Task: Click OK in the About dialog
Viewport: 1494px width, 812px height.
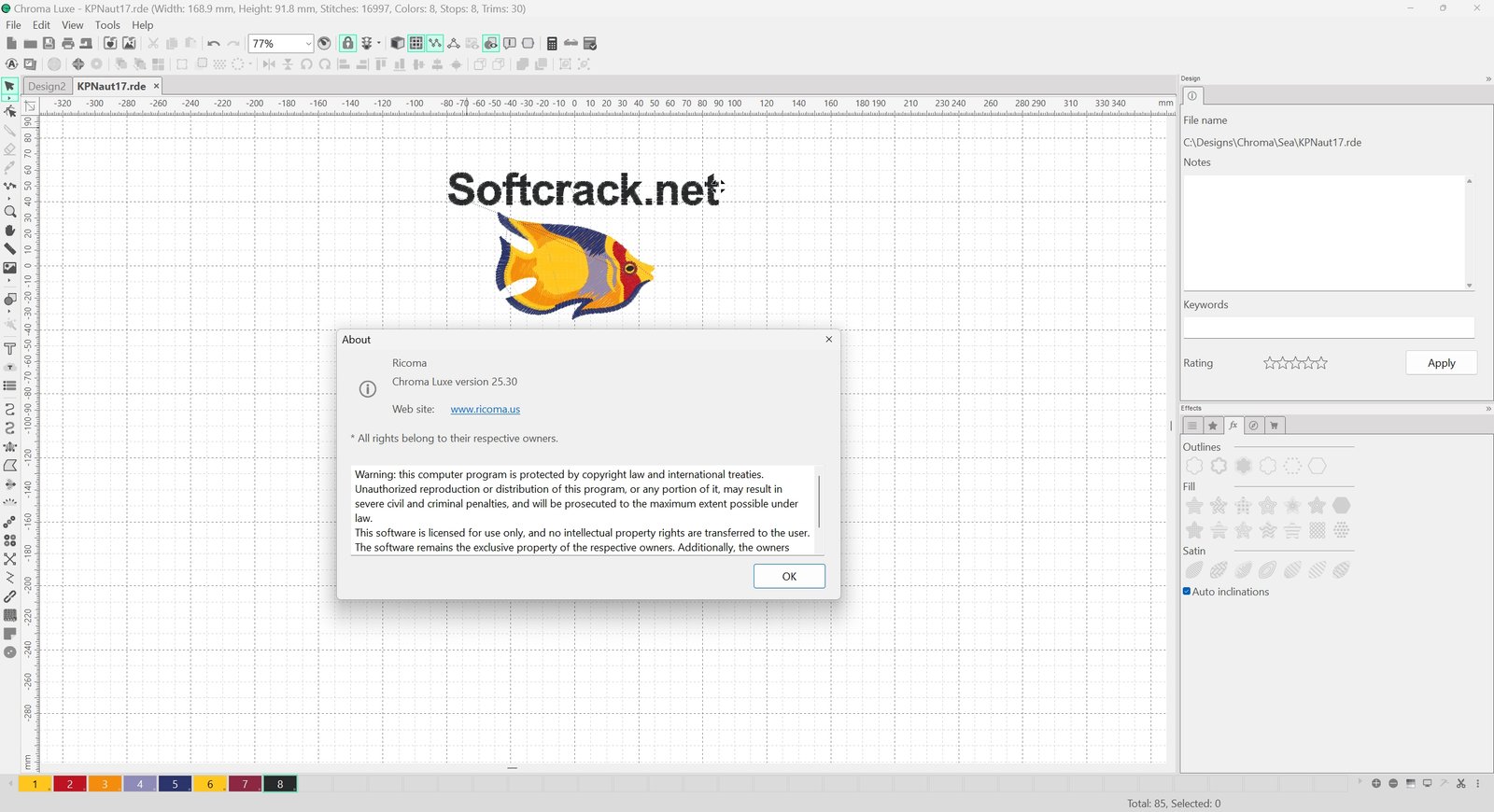Action: coord(789,576)
